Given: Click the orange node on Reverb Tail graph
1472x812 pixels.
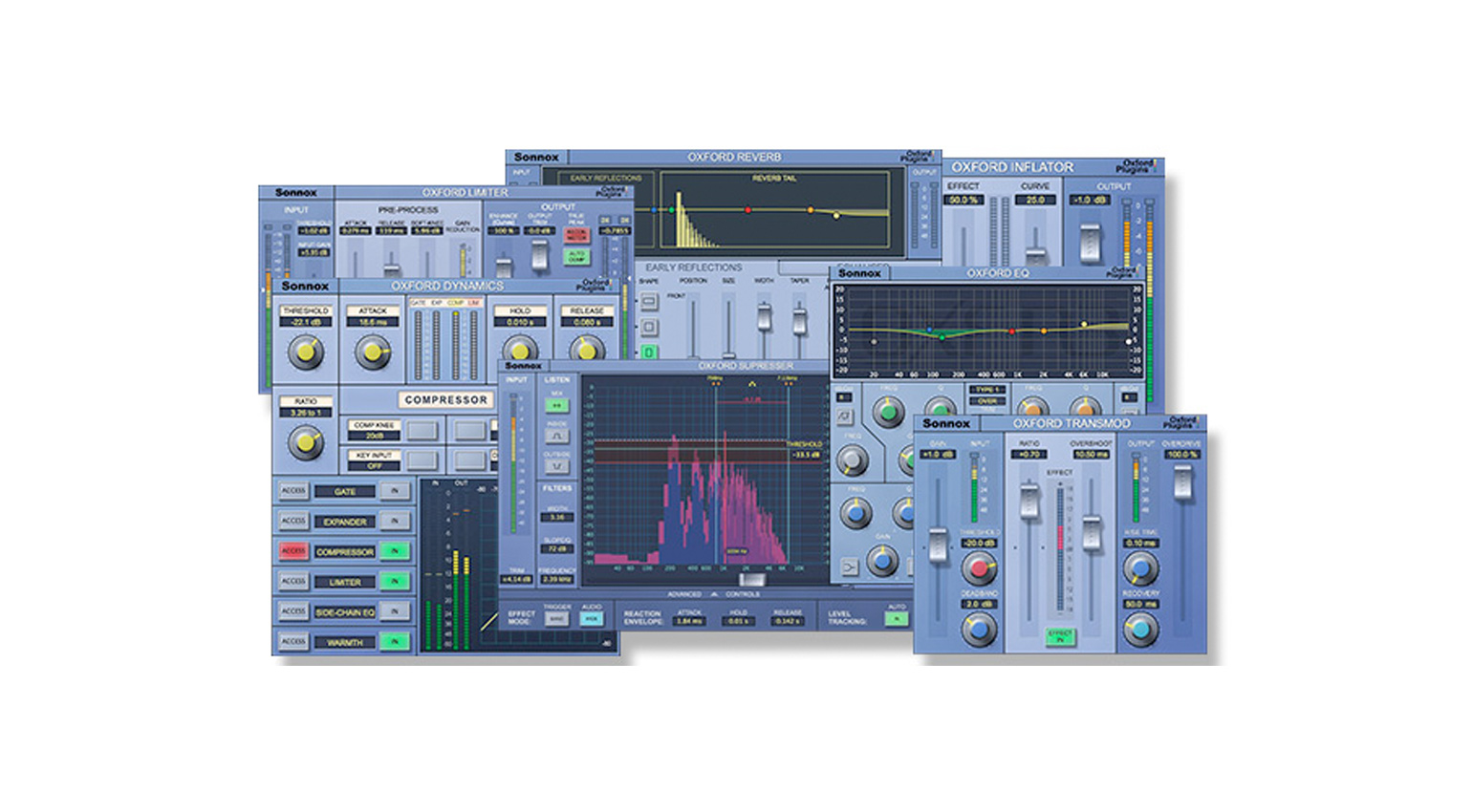Looking at the screenshot, I should [811, 210].
